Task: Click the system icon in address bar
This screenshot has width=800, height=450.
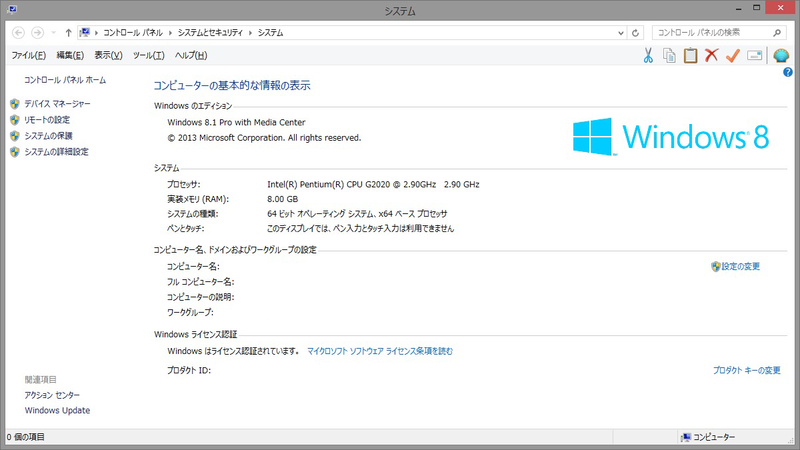Action: (x=85, y=33)
